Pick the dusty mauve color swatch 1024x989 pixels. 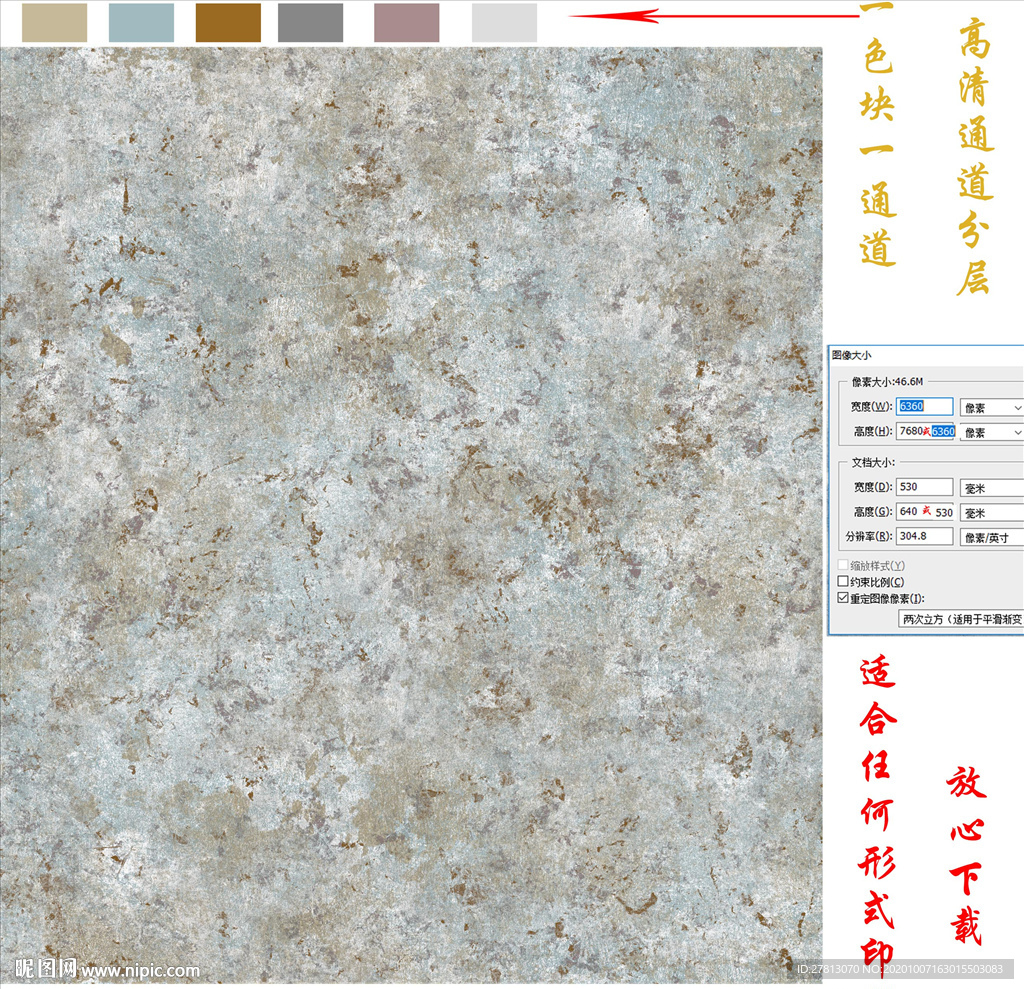coord(406,23)
